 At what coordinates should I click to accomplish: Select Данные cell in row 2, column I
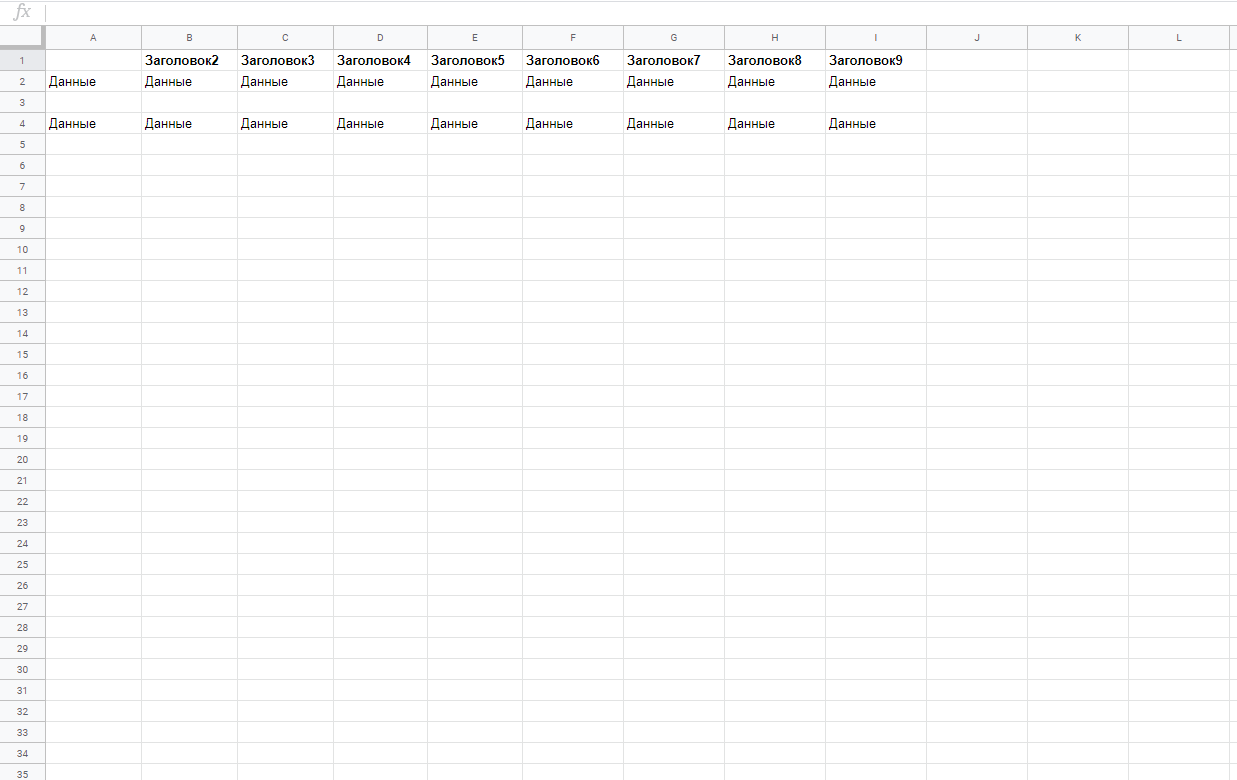point(876,81)
